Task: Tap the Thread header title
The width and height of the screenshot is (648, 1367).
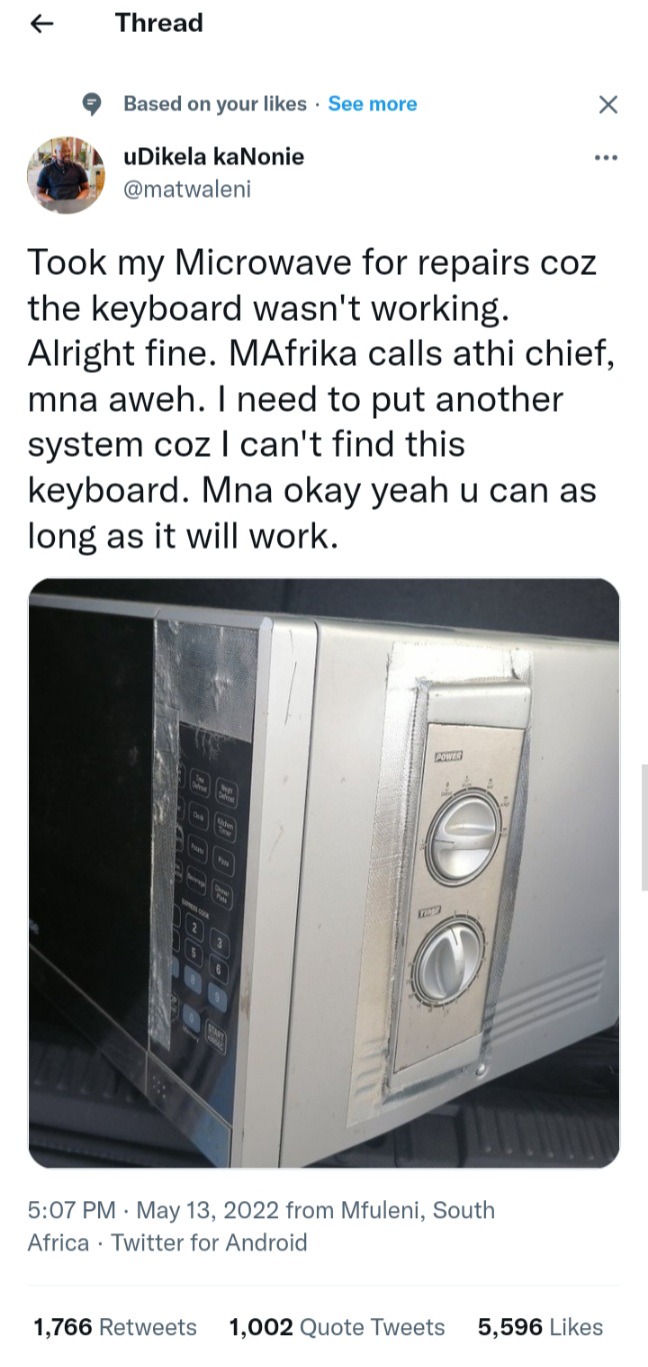Action: coord(159,23)
